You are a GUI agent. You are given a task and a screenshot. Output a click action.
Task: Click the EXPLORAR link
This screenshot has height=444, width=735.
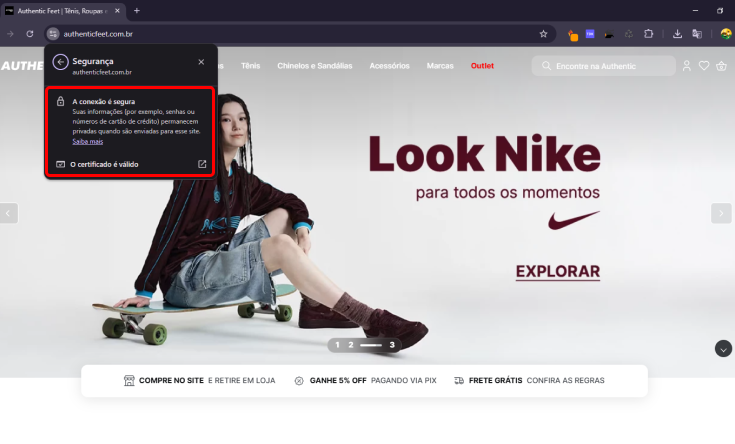pos(558,271)
